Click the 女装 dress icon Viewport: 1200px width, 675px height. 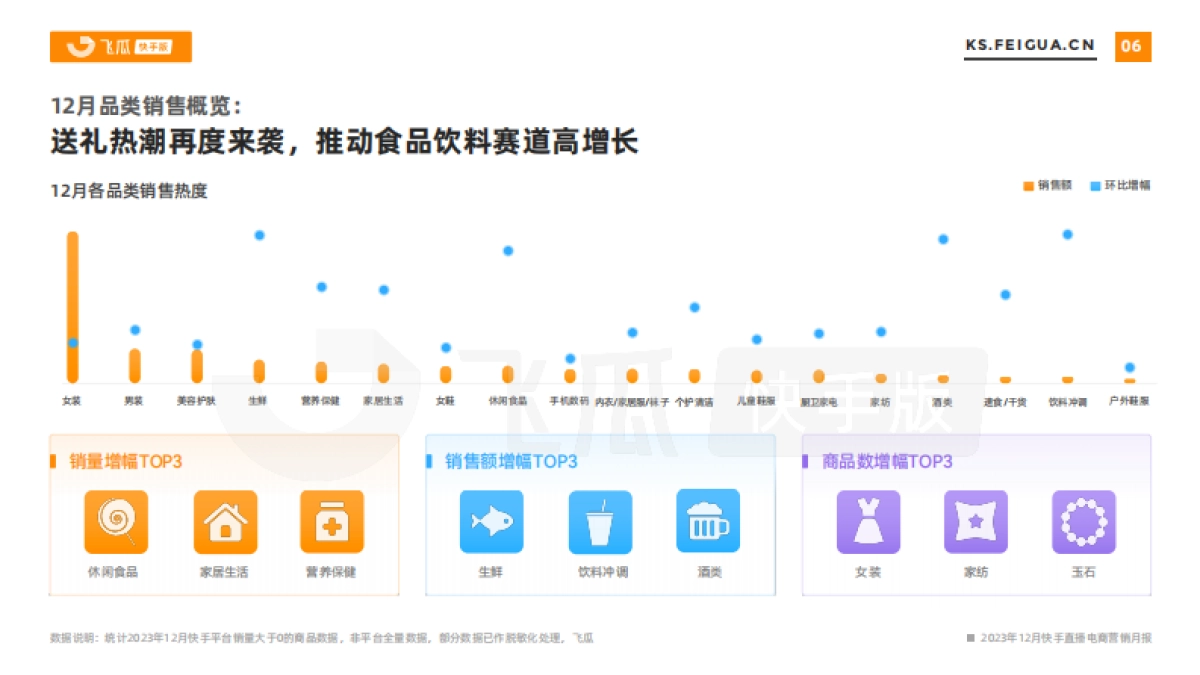pyautogui.click(x=868, y=520)
